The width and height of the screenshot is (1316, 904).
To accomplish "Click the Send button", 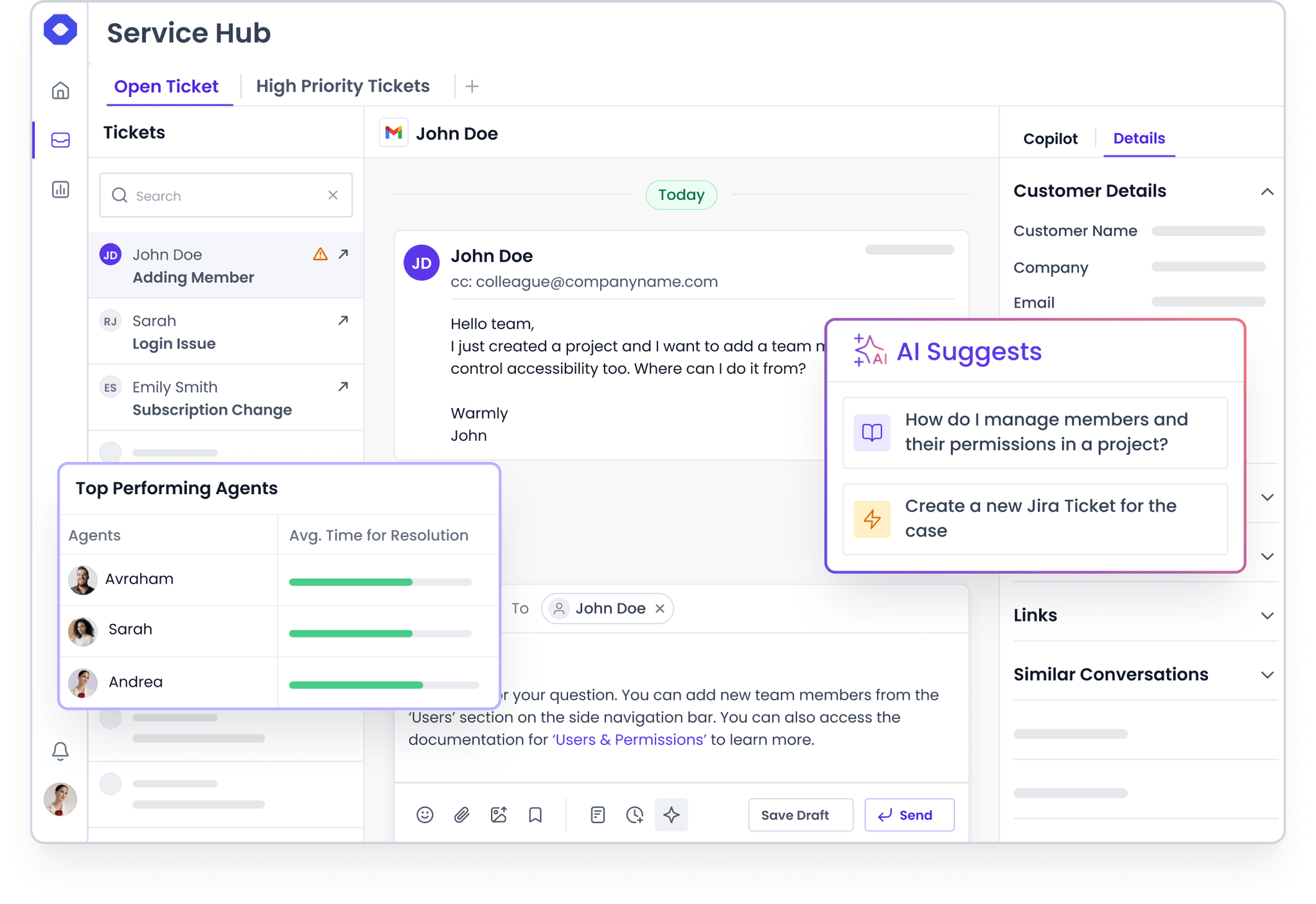I will [909, 815].
